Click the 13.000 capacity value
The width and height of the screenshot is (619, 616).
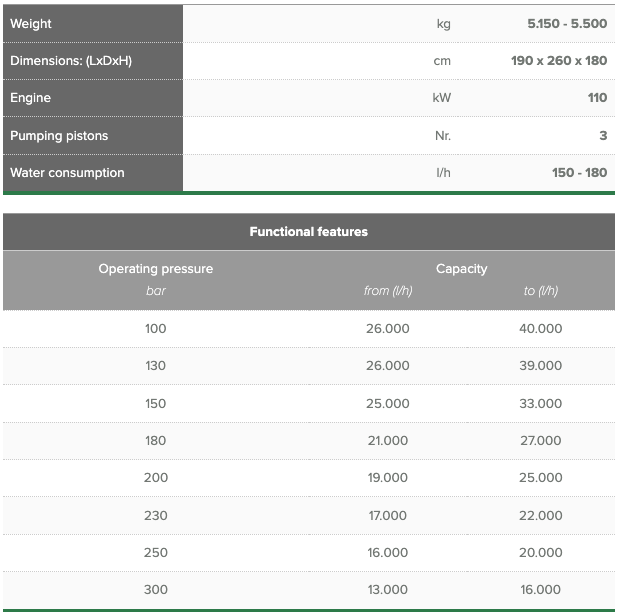pos(388,590)
